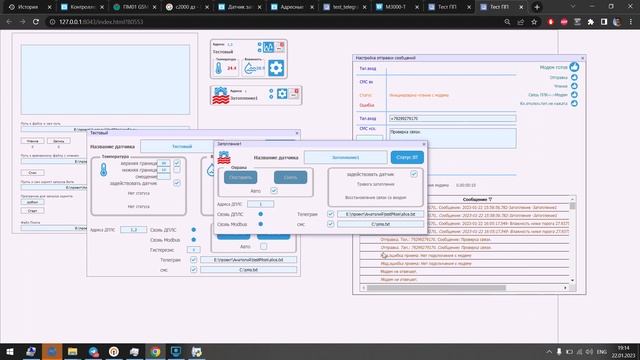Close the Затопление1 dialog

click(424, 144)
